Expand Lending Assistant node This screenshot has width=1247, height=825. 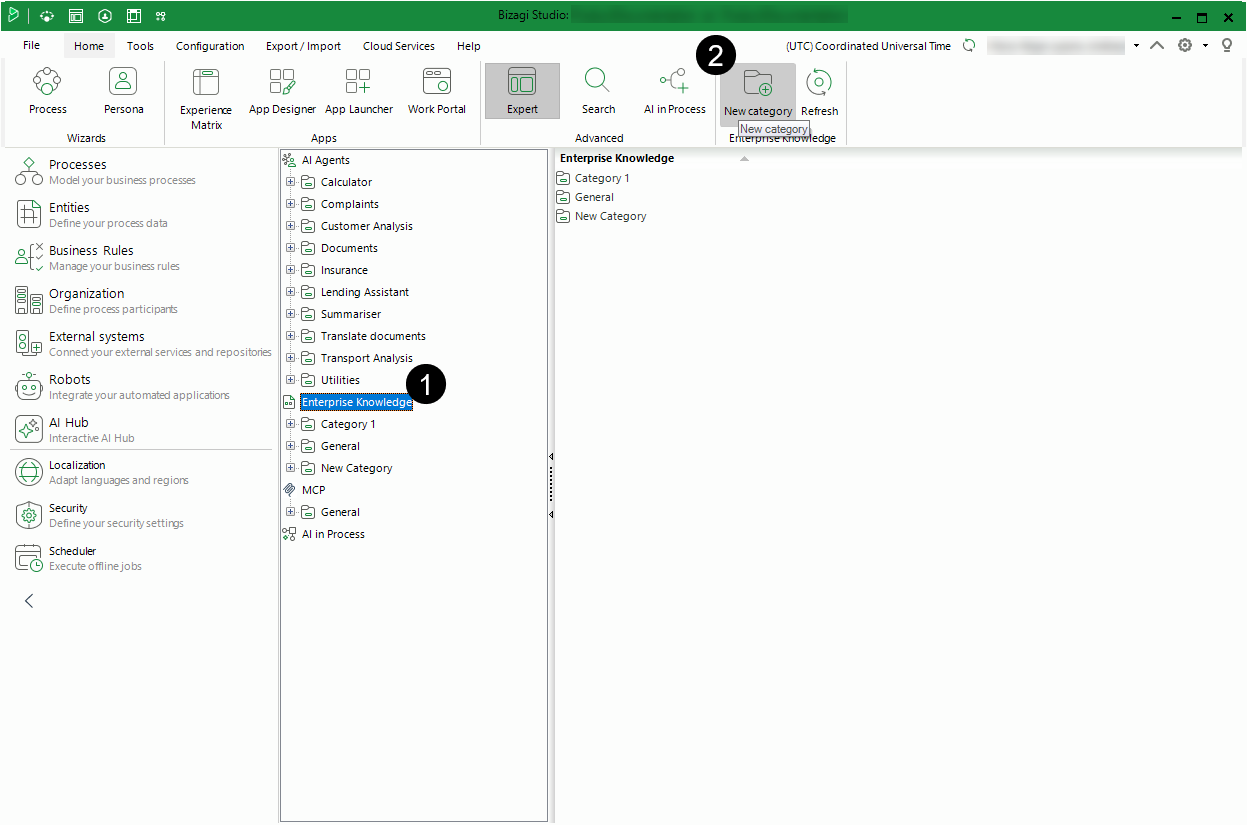point(291,292)
